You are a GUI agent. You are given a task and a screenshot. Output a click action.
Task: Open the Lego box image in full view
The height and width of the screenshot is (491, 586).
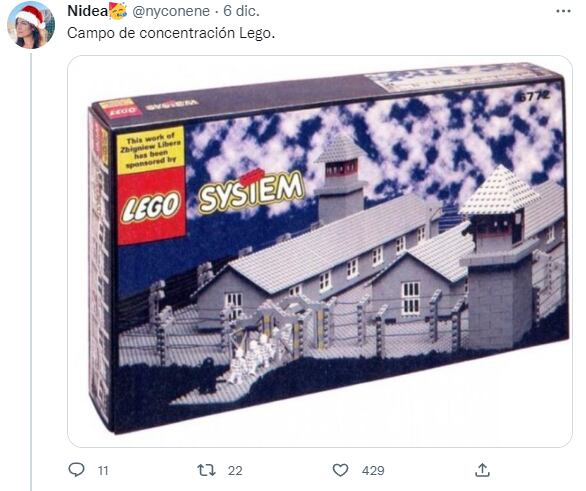(x=320, y=251)
